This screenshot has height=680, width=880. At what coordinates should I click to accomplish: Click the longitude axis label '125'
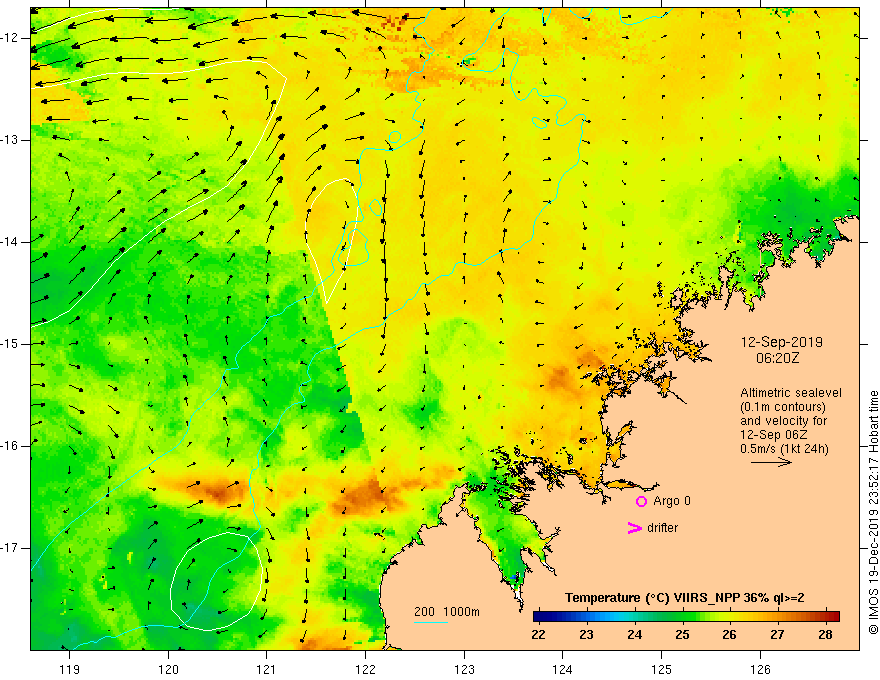[x=662, y=669]
